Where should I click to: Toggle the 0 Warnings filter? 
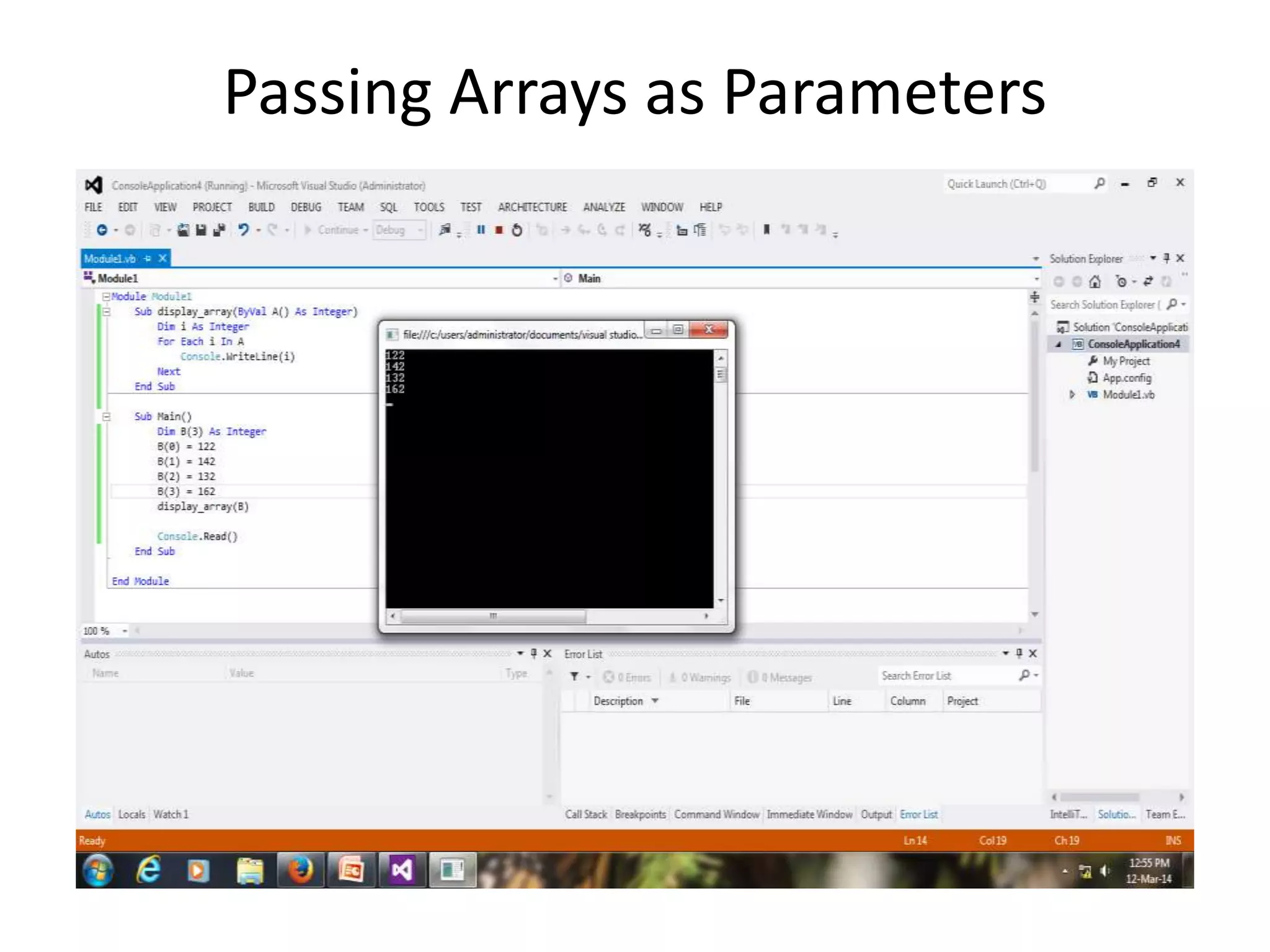pos(700,677)
